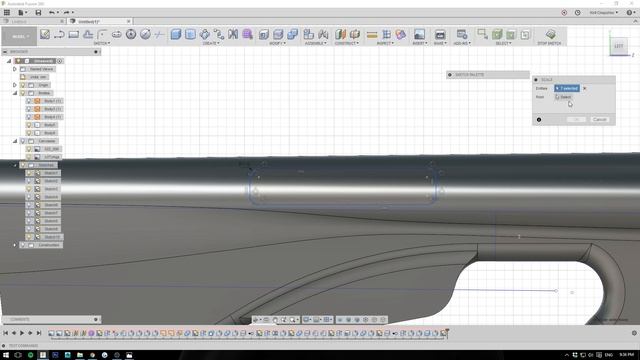640x360 pixels.
Task: Open timeline settings gear icon
Action: (634, 333)
